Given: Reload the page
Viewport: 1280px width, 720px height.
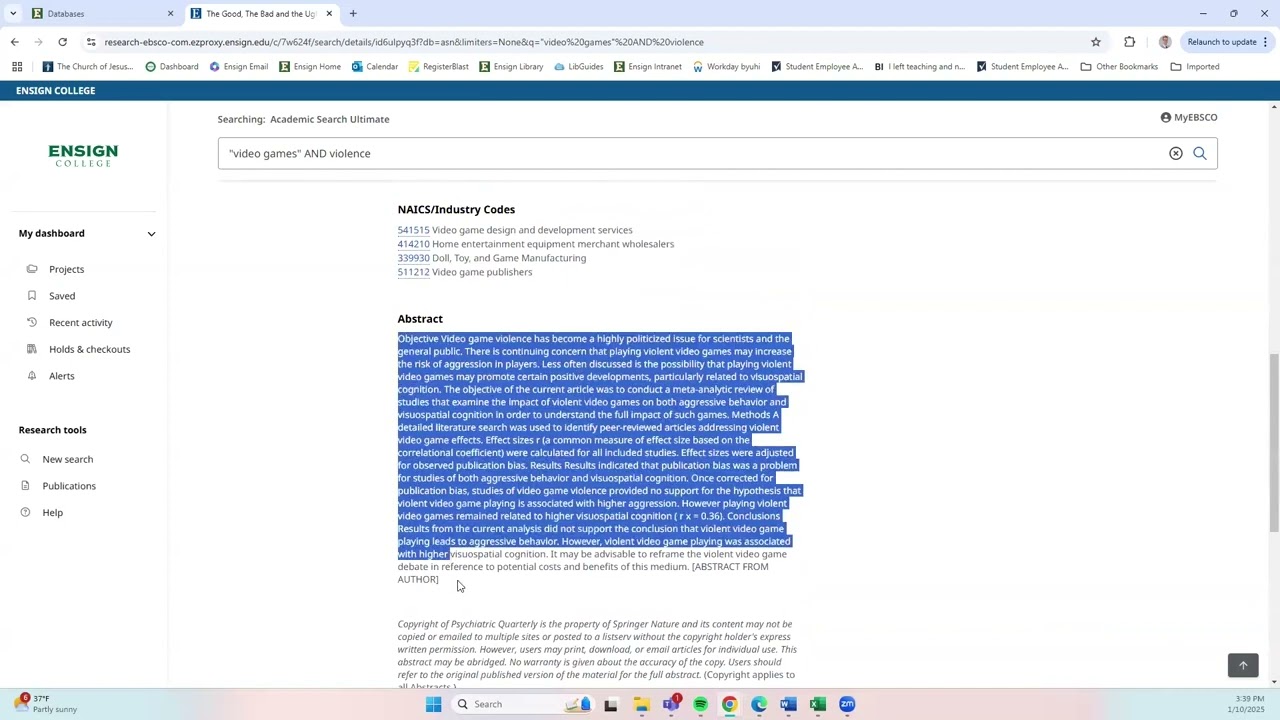Looking at the screenshot, I should pyautogui.click(x=62, y=42).
